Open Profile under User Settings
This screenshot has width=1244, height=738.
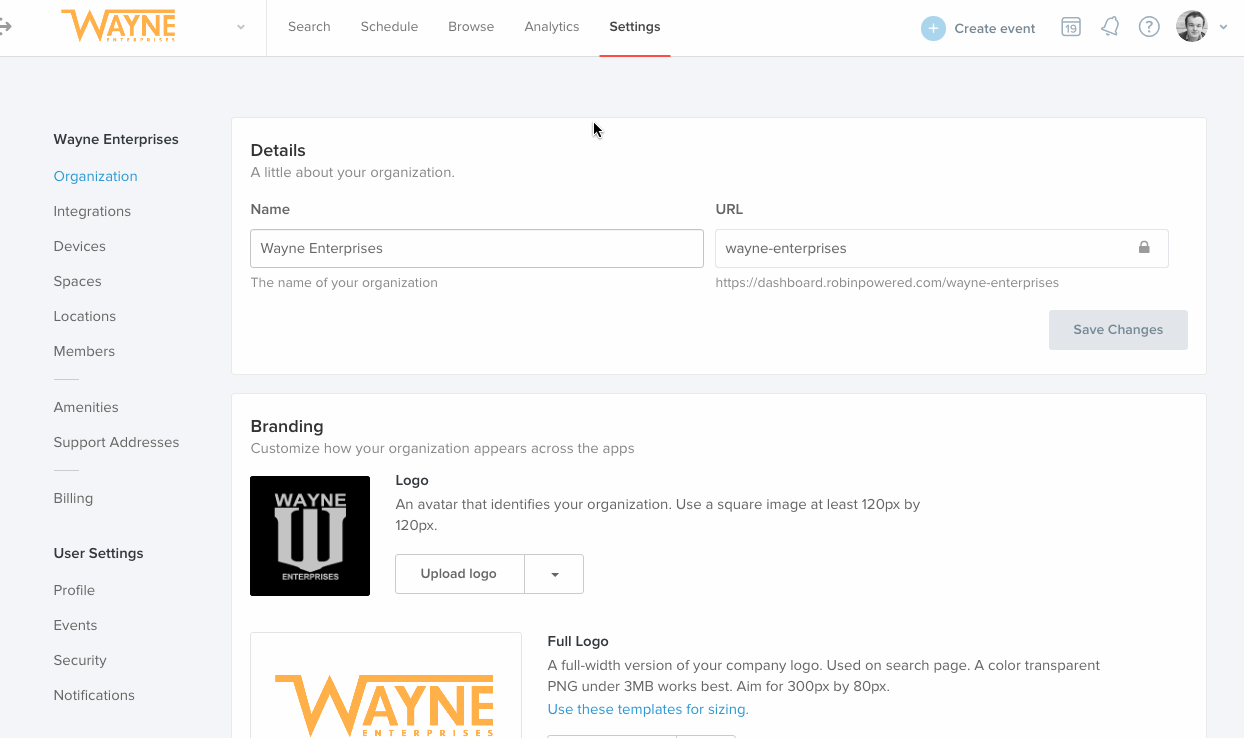pyautogui.click(x=74, y=590)
